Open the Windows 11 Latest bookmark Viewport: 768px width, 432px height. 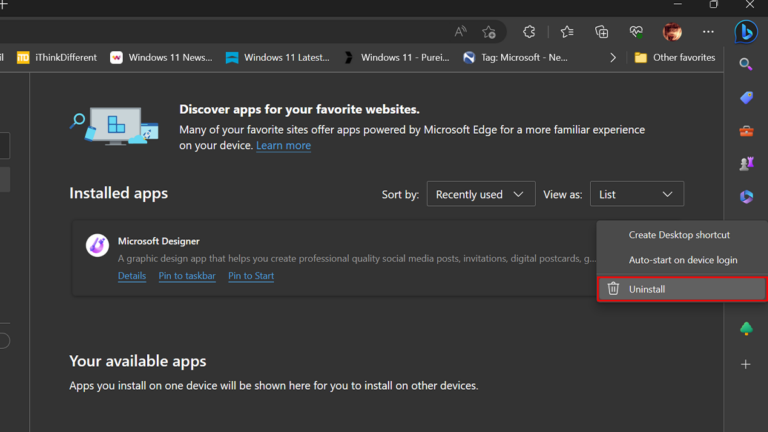tap(277, 58)
